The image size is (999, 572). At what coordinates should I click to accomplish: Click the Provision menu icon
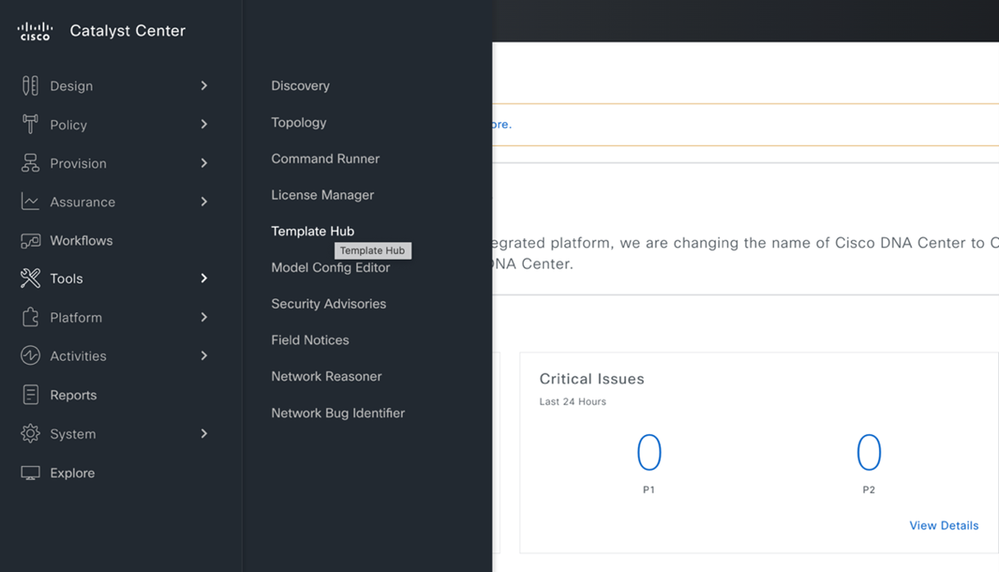(x=30, y=163)
